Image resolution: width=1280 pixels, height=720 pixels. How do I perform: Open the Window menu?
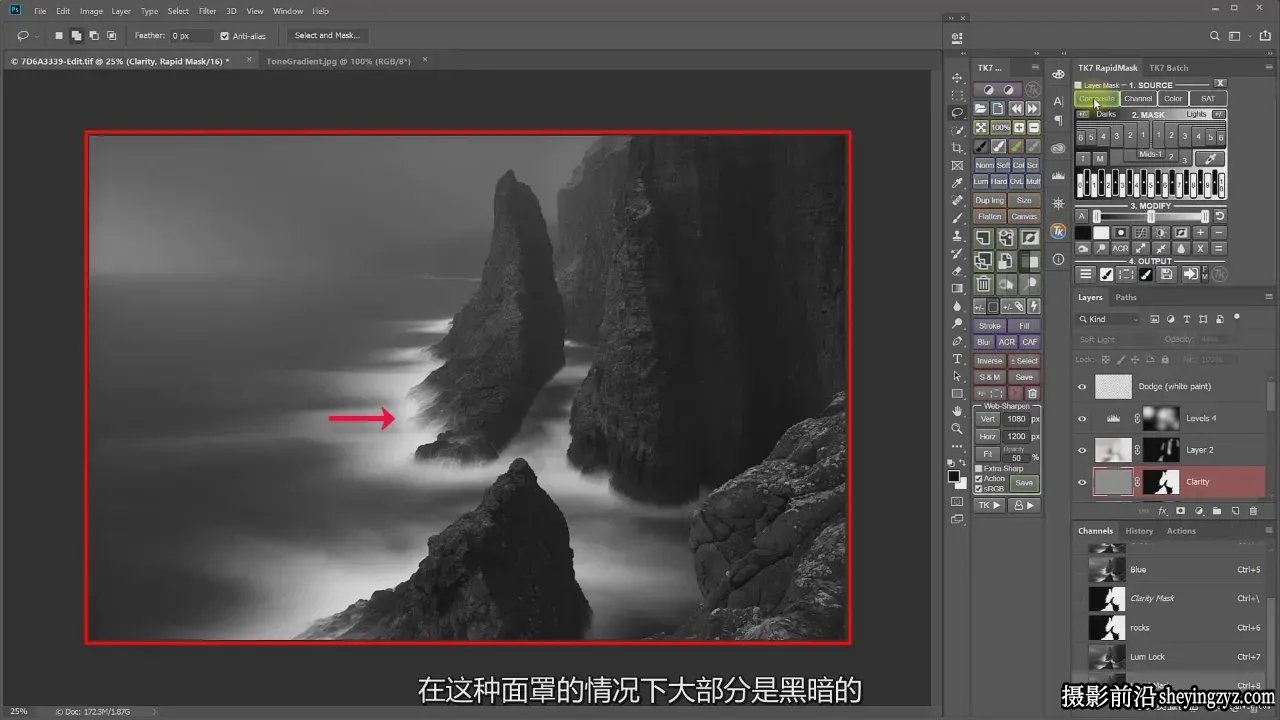click(288, 11)
